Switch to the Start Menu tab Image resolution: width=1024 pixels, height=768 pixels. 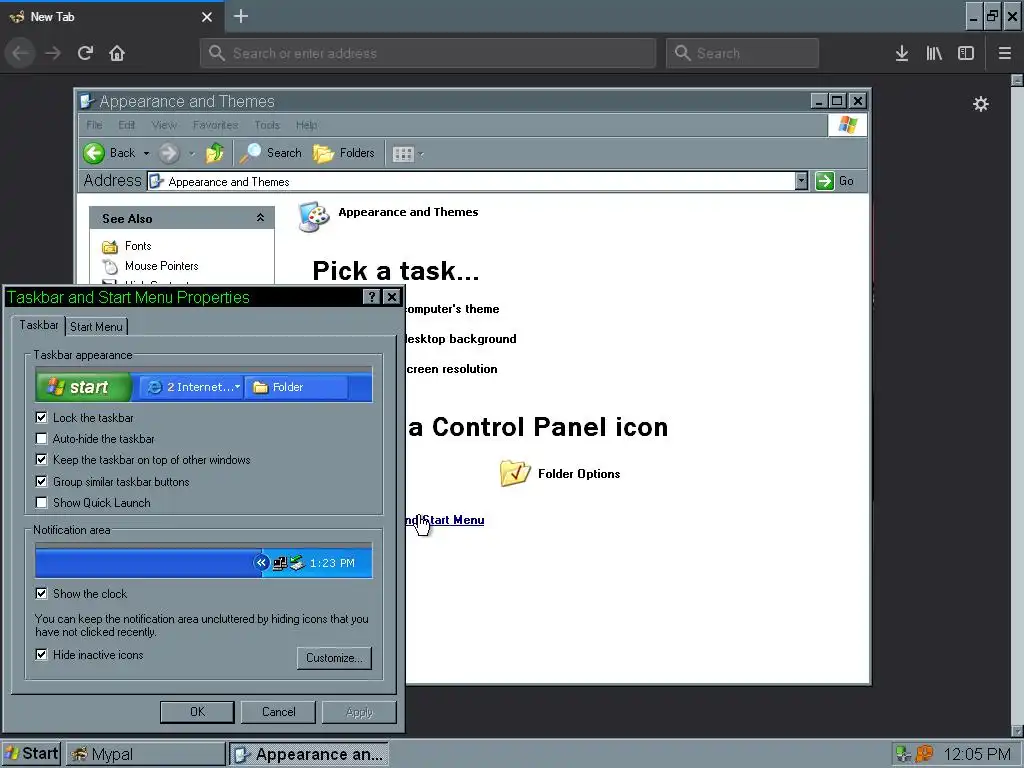[x=96, y=327]
